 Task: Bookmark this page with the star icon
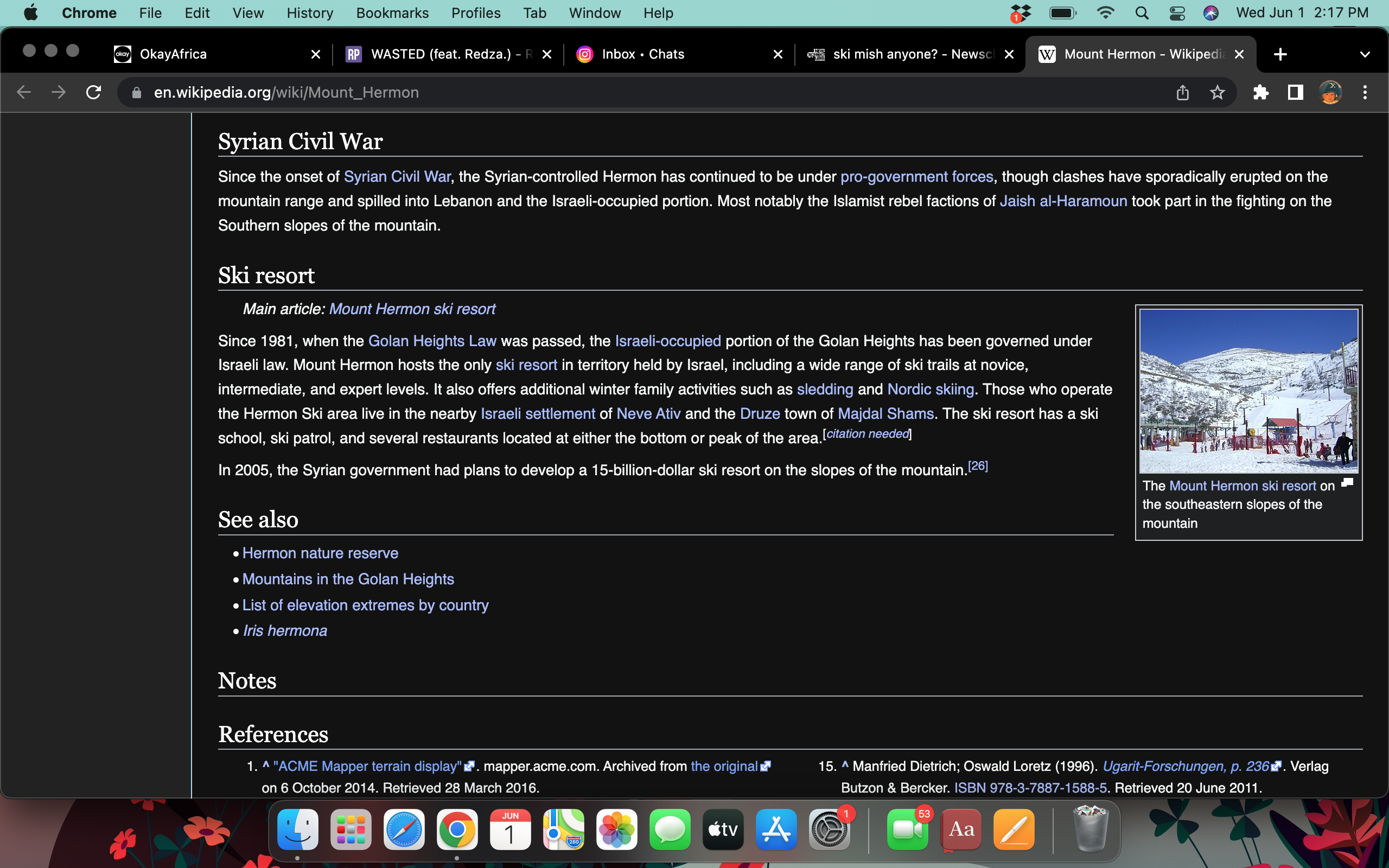pos(1217,92)
